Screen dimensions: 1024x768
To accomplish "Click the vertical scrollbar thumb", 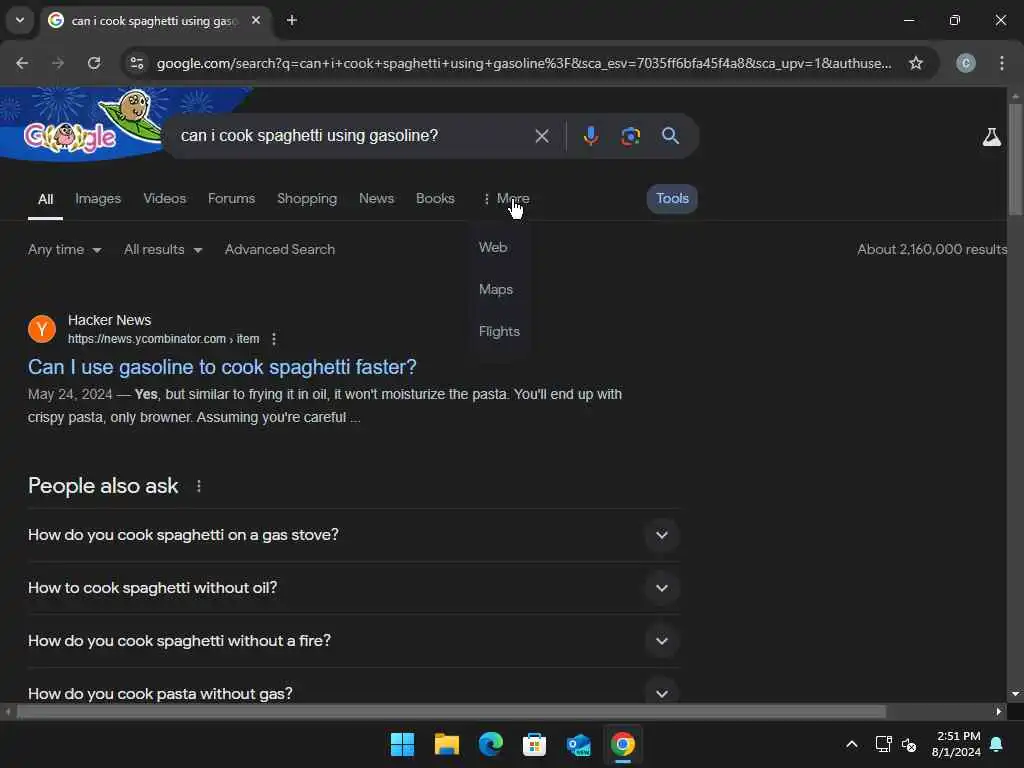I will (x=1015, y=159).
